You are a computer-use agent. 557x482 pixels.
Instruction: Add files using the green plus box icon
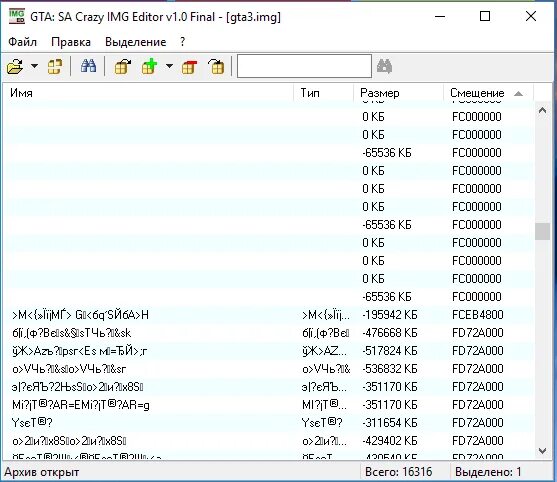coord(150,66)
